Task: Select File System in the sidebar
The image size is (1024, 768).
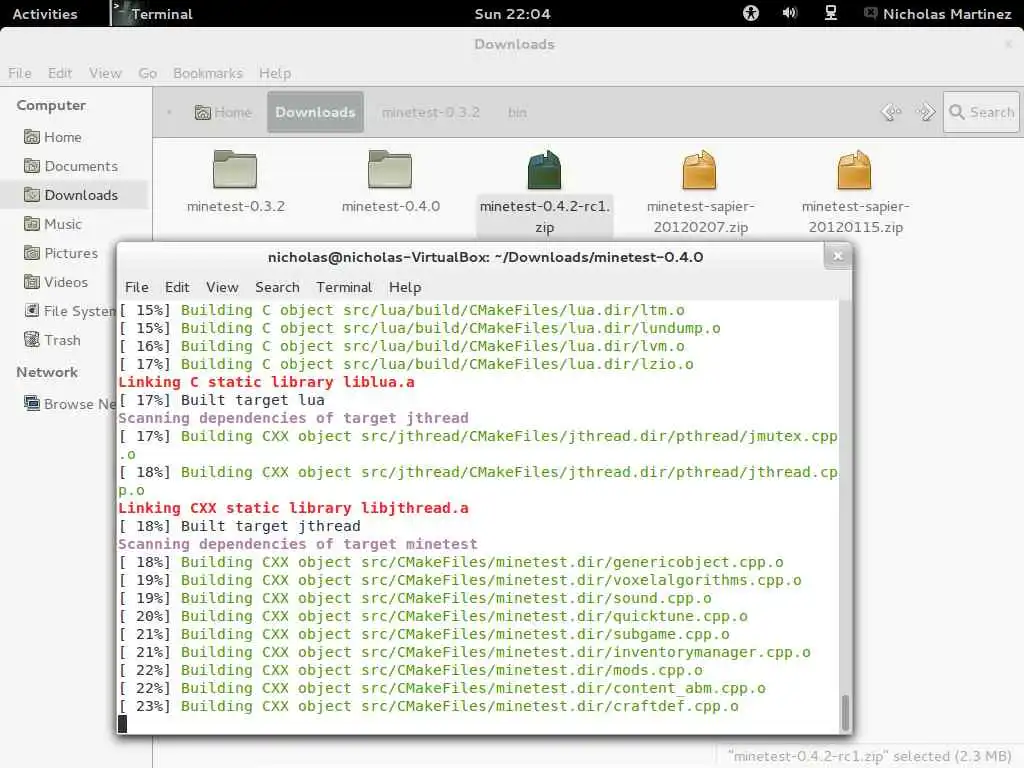Action: pos(60,311)
